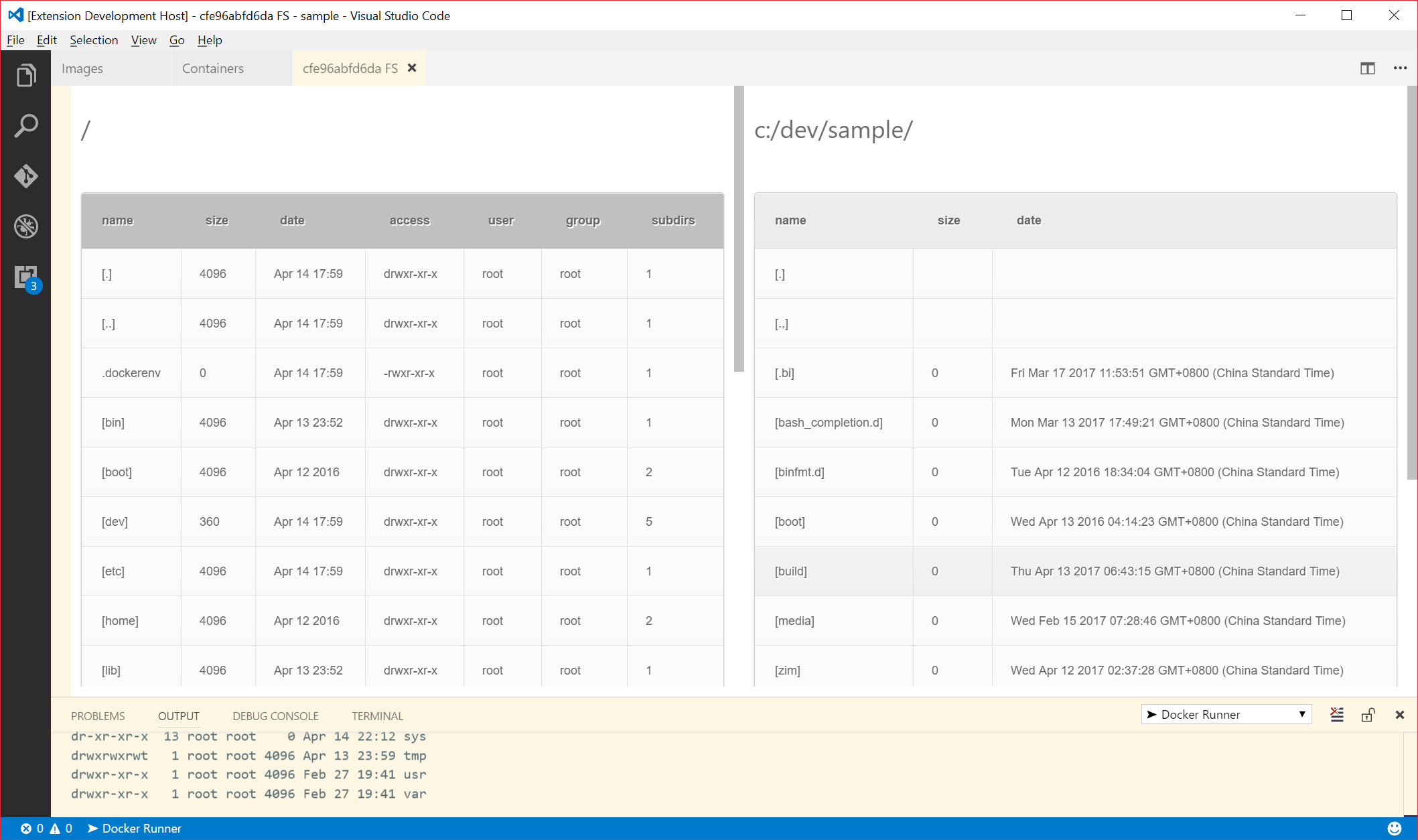
Task: Select the .dockerenv file row
Action: point(403,373)
